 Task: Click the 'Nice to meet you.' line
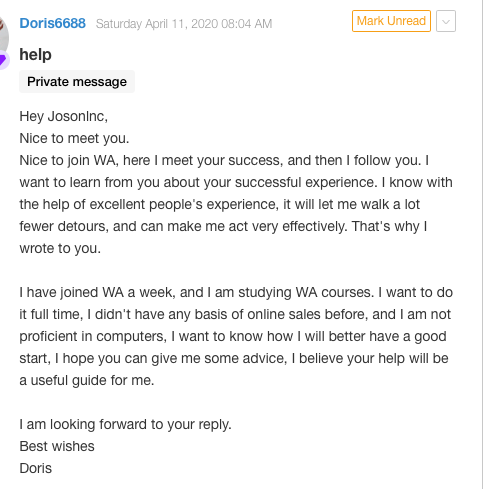[x=74, y=139]
